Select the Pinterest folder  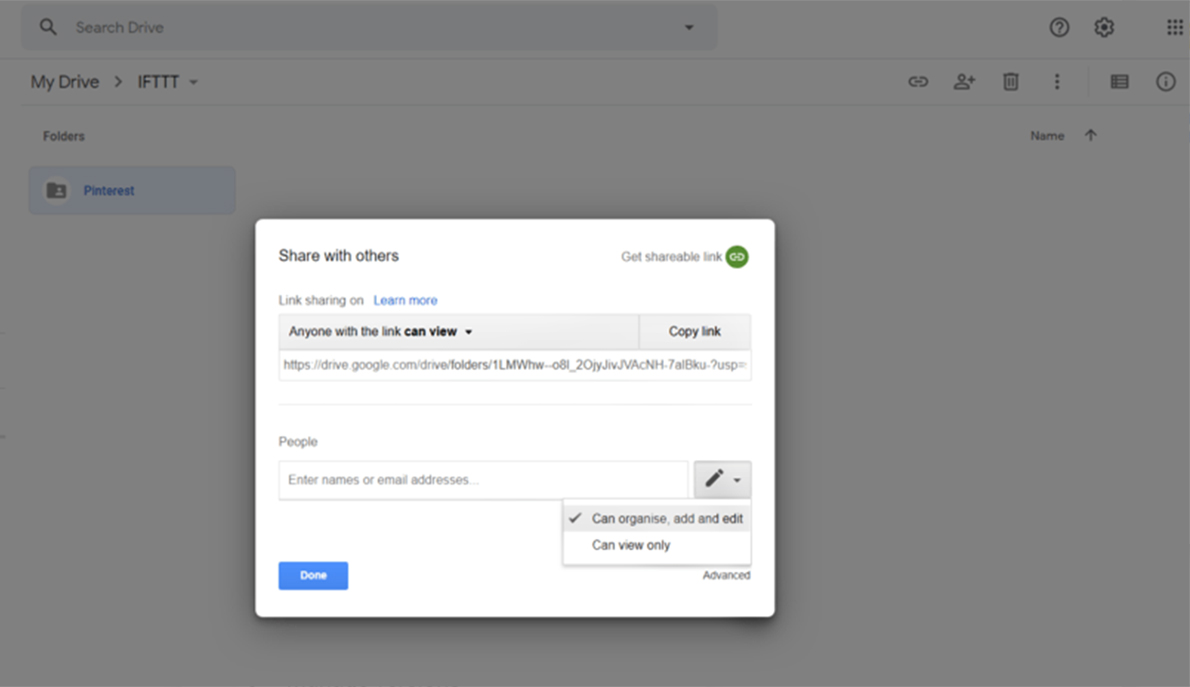point(132,190)
